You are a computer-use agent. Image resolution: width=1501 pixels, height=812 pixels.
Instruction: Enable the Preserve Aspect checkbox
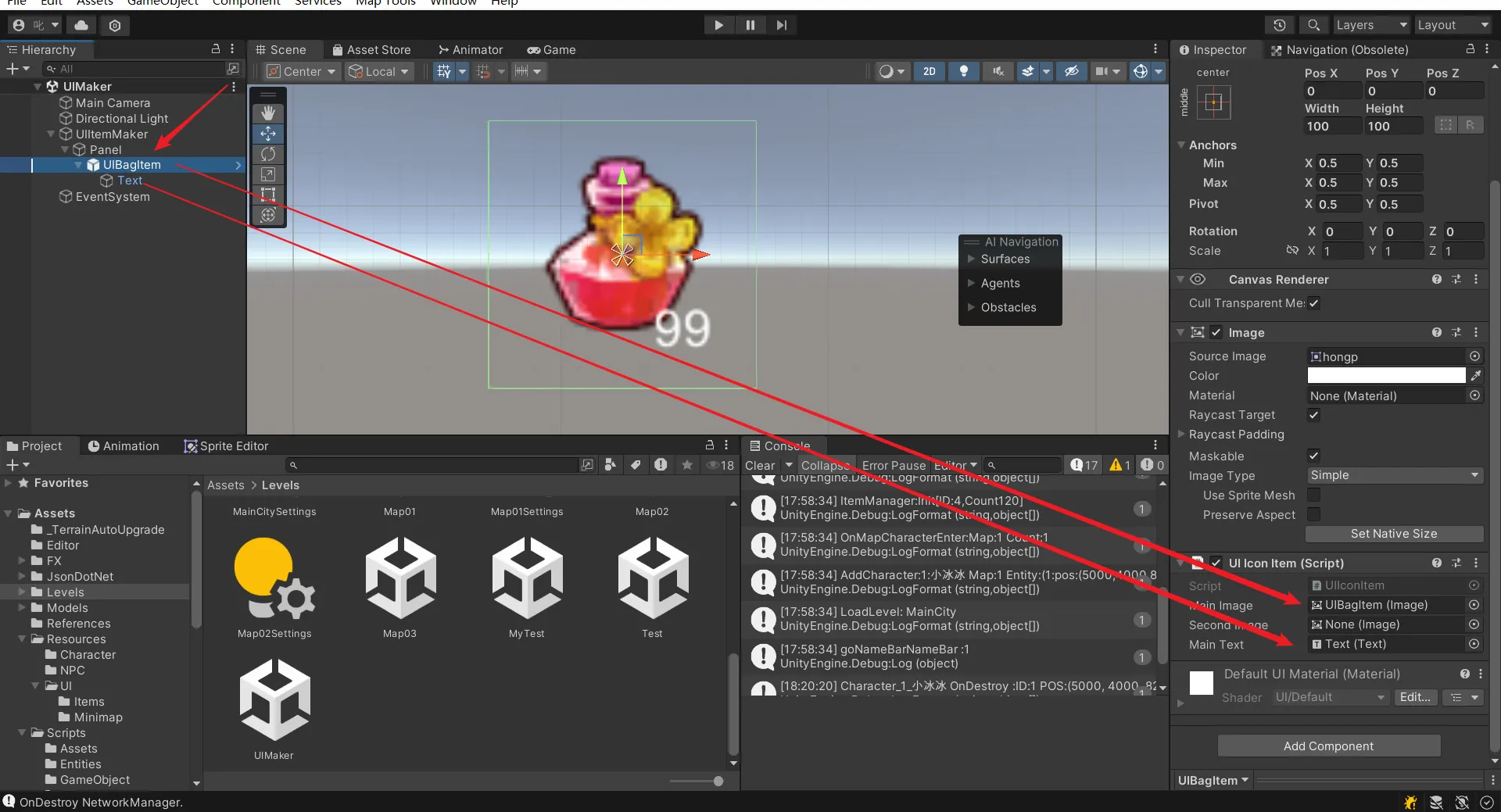point(1314,514)
